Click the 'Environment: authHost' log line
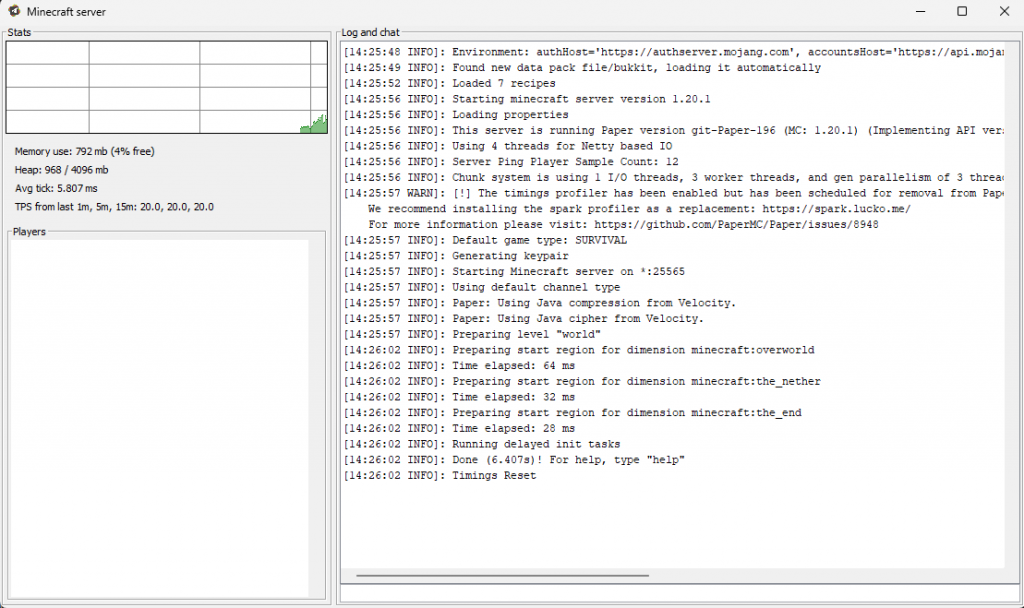This screenshot has height=608, width=1024. 674,52
